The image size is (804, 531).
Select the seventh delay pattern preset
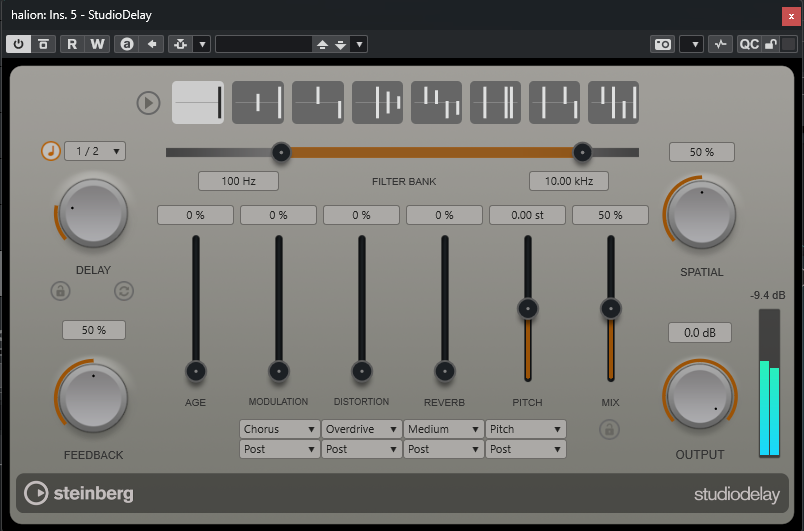[554, 103]
